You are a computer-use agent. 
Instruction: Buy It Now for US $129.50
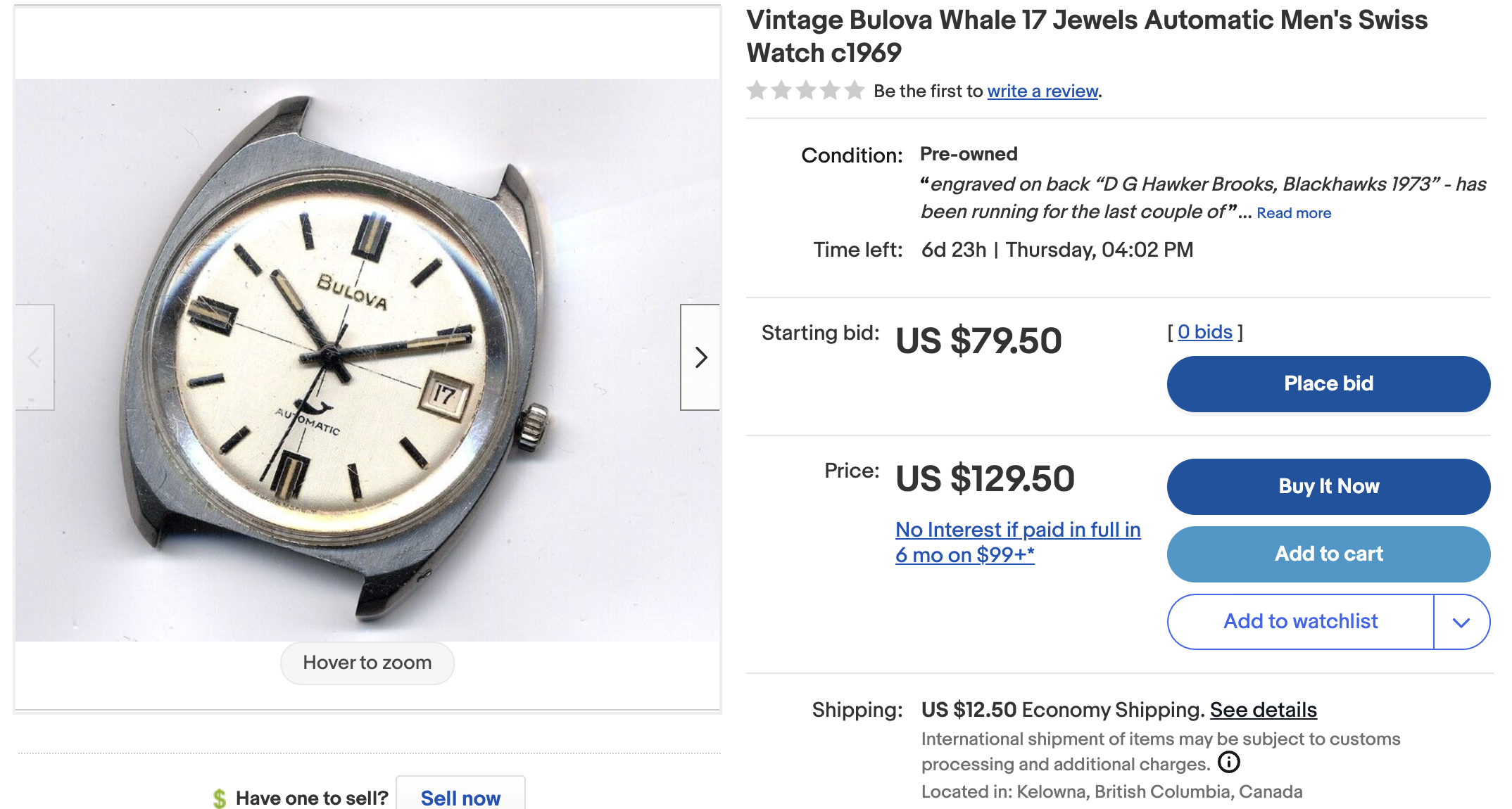pos(1328,486)
